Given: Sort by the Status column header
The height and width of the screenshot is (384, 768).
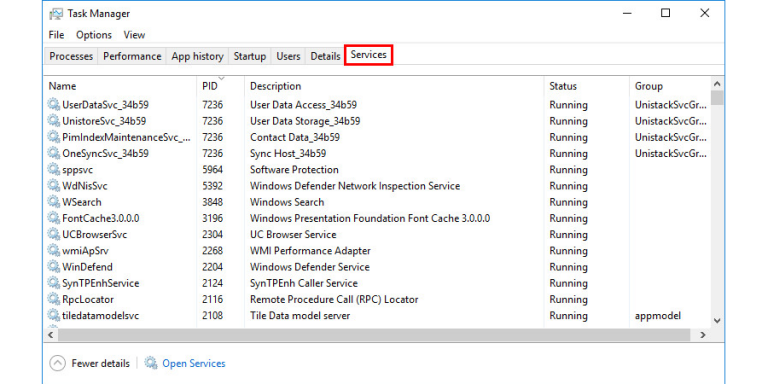Looking at the screenshot, I should point(587,86).
